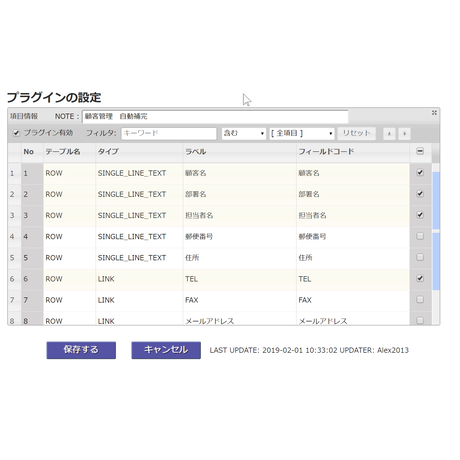Open the 含む condition dropdown

244,133
